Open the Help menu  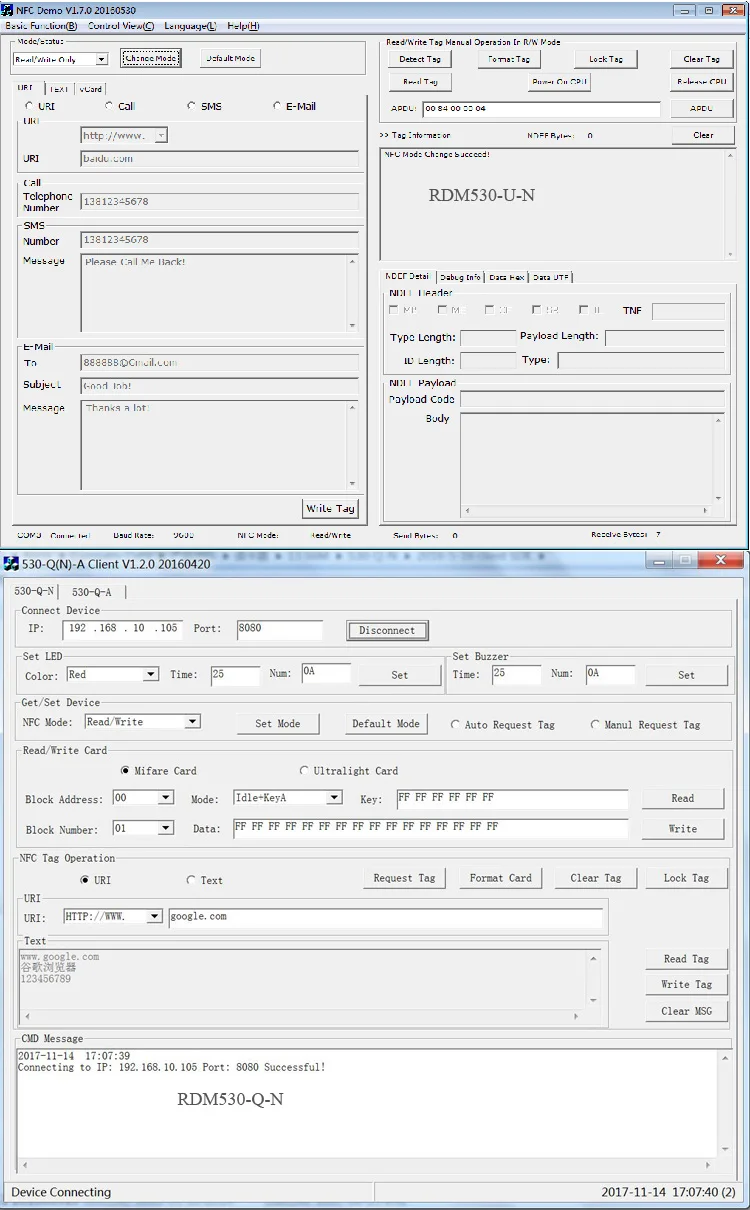[x=243, y=26]
